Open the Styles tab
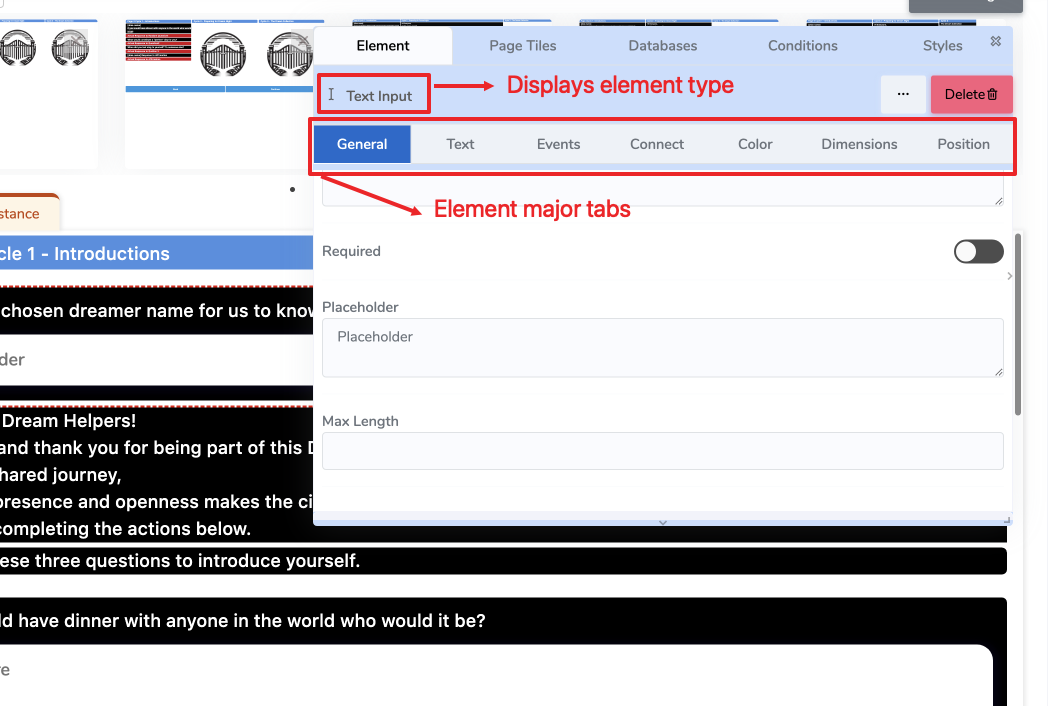Image resolution: width=1048 pixels, height=706 pixels. 942,45
